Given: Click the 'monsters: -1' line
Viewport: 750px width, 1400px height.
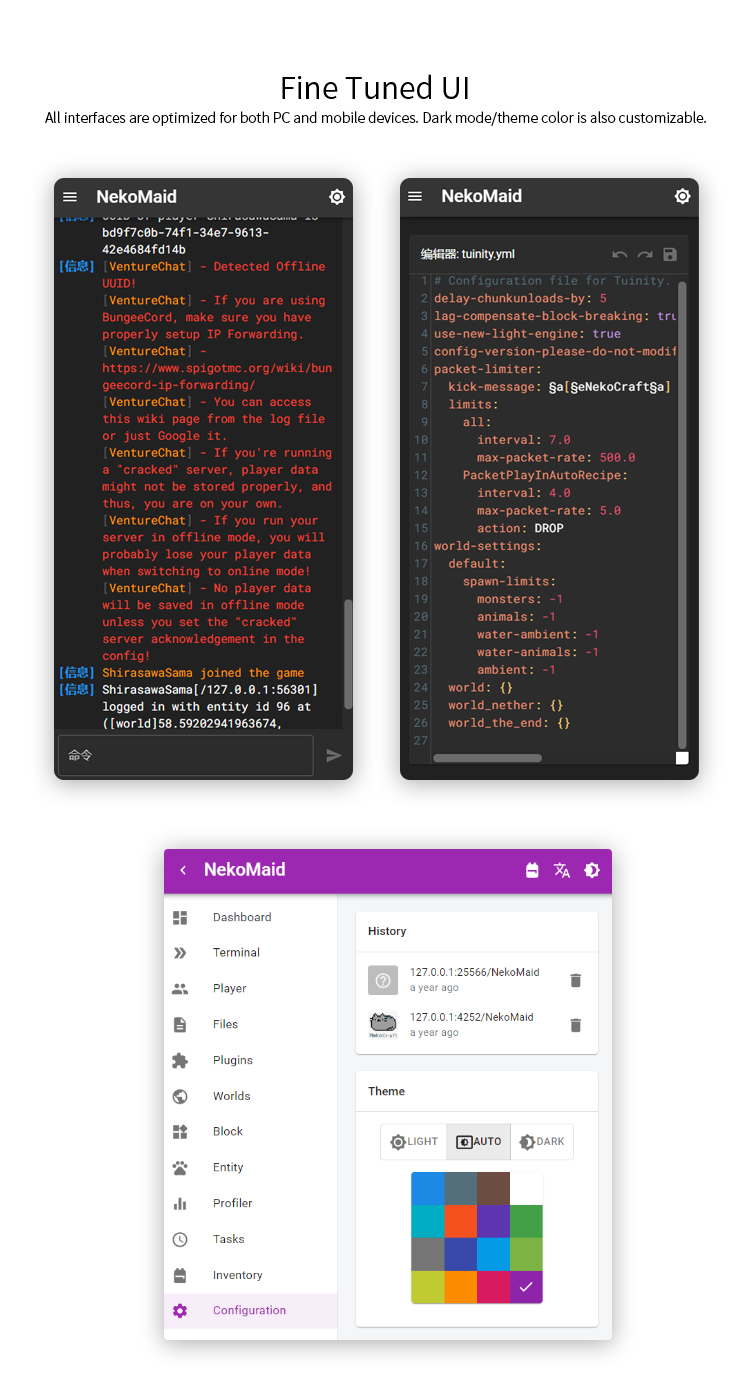Looking at the screenshot, I should (x=520, y=599).
